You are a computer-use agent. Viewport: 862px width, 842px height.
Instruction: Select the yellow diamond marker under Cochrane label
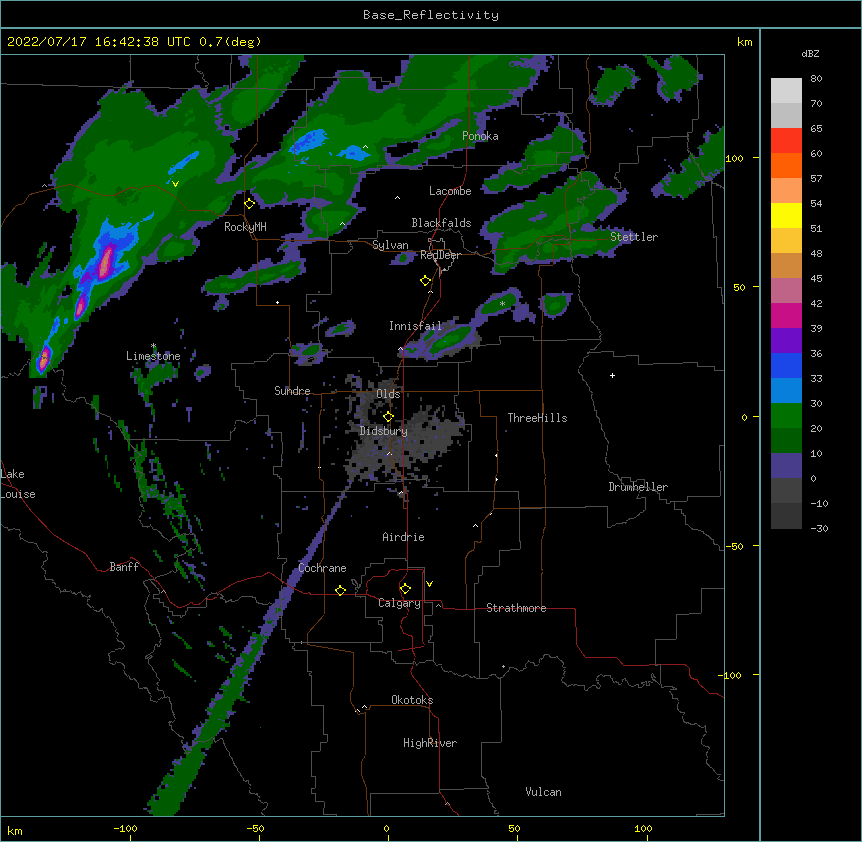click(x=340, y=590)
